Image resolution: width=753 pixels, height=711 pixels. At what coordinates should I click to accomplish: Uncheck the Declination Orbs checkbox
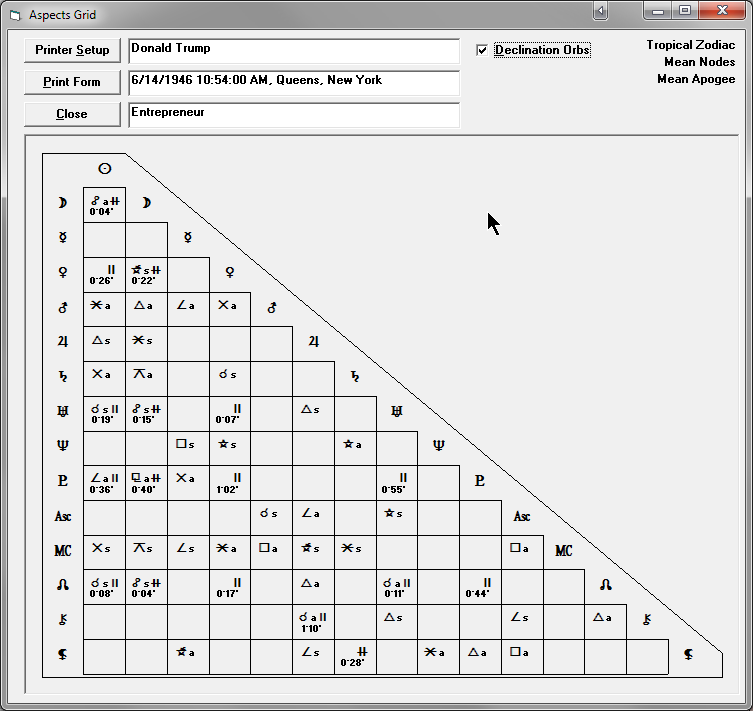coord(483,50)
